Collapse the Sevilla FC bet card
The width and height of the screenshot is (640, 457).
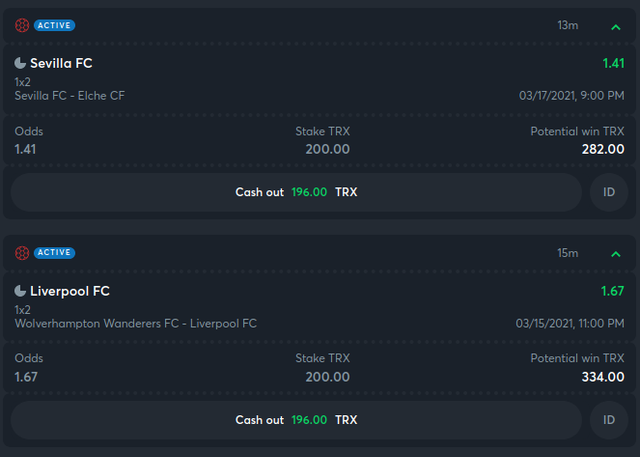(x=616, y=27)
